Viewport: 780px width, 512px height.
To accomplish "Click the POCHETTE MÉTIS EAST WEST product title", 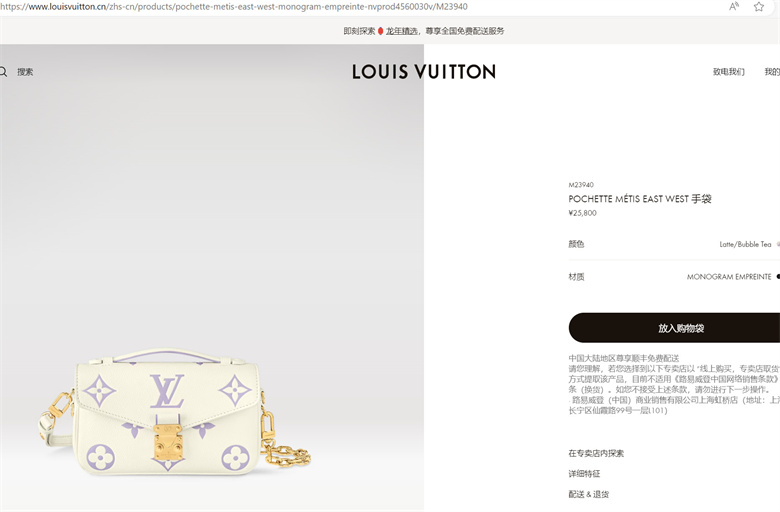I will pyautogui.click(x=640, y=199).
